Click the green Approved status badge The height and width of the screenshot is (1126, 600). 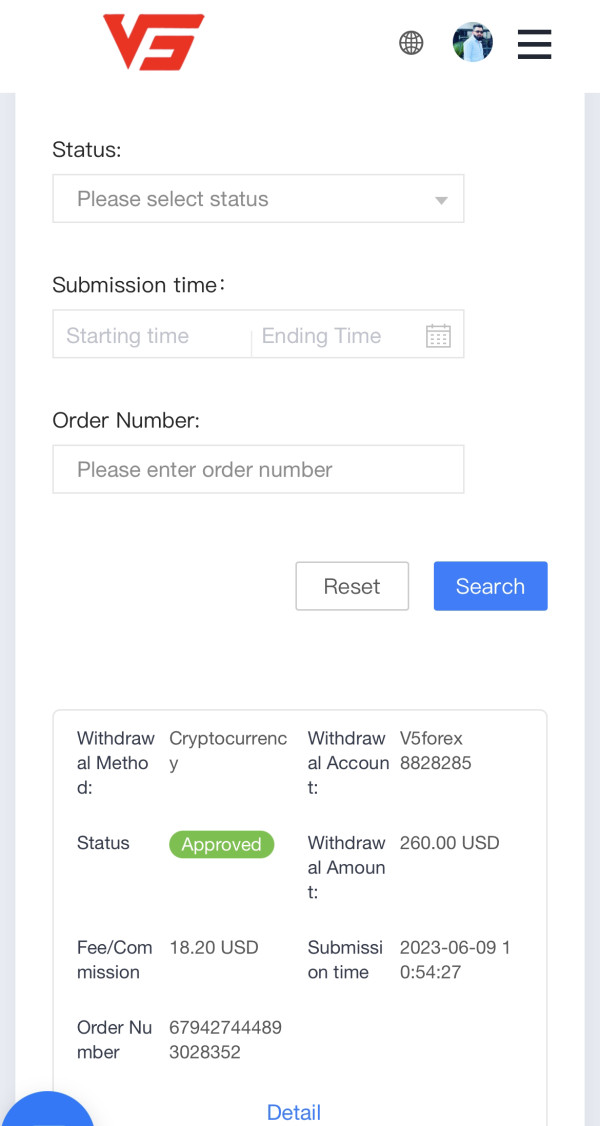coord(222,844)
